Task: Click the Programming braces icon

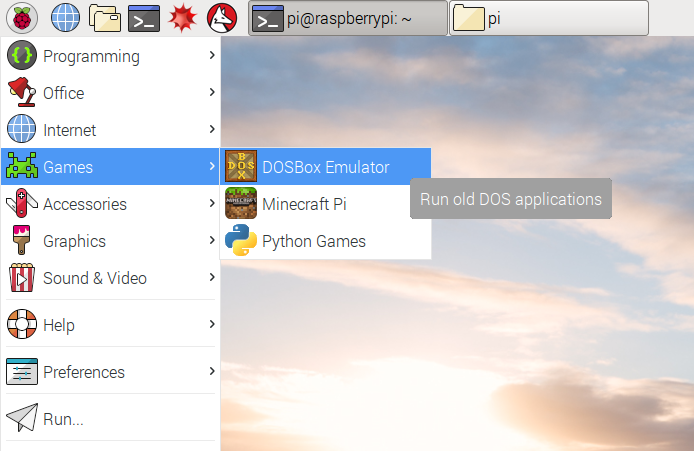Action: [x=22, y=56]
